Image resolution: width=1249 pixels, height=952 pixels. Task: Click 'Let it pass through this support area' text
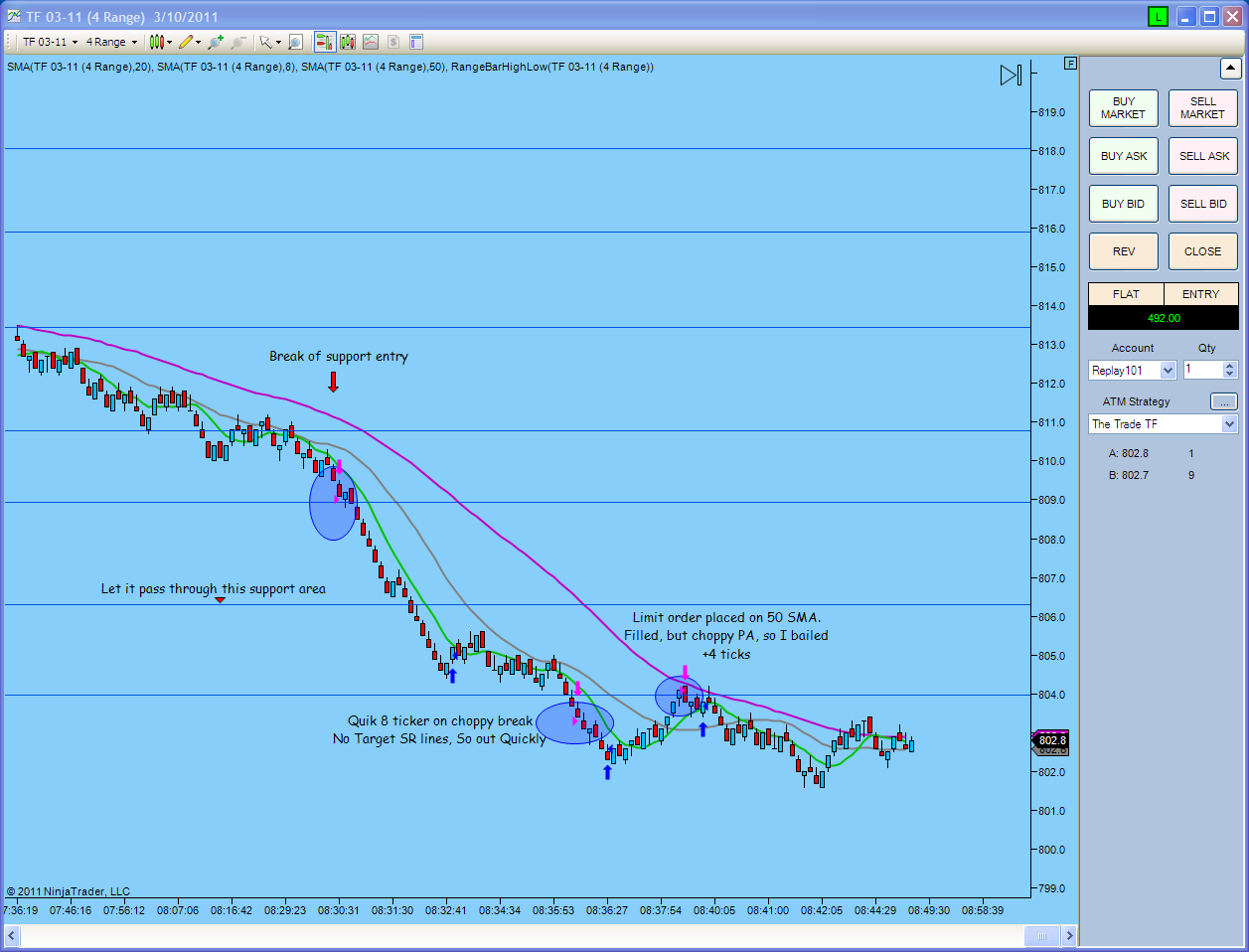coord(213,589)
